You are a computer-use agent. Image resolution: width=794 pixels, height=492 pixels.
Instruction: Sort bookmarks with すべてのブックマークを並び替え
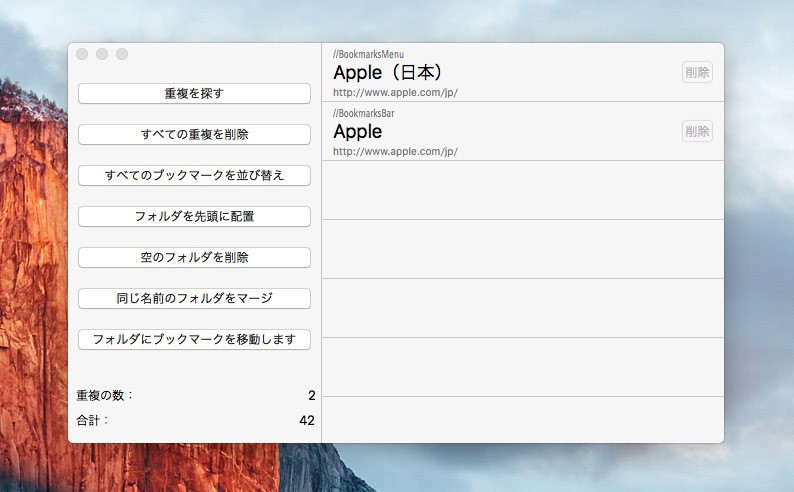click(194, 175)
